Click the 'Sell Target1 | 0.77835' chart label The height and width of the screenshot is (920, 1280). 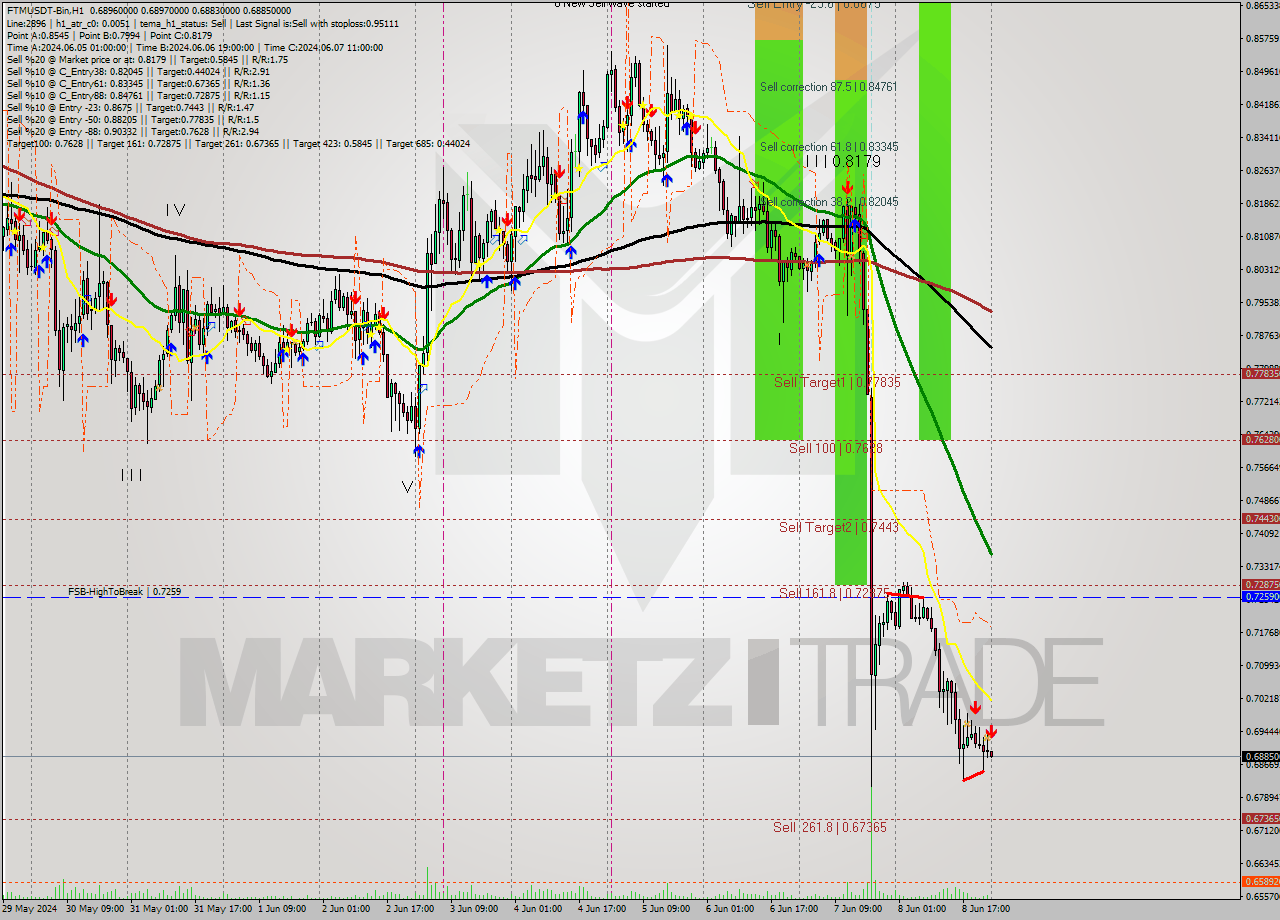click(x=837, y=382)
